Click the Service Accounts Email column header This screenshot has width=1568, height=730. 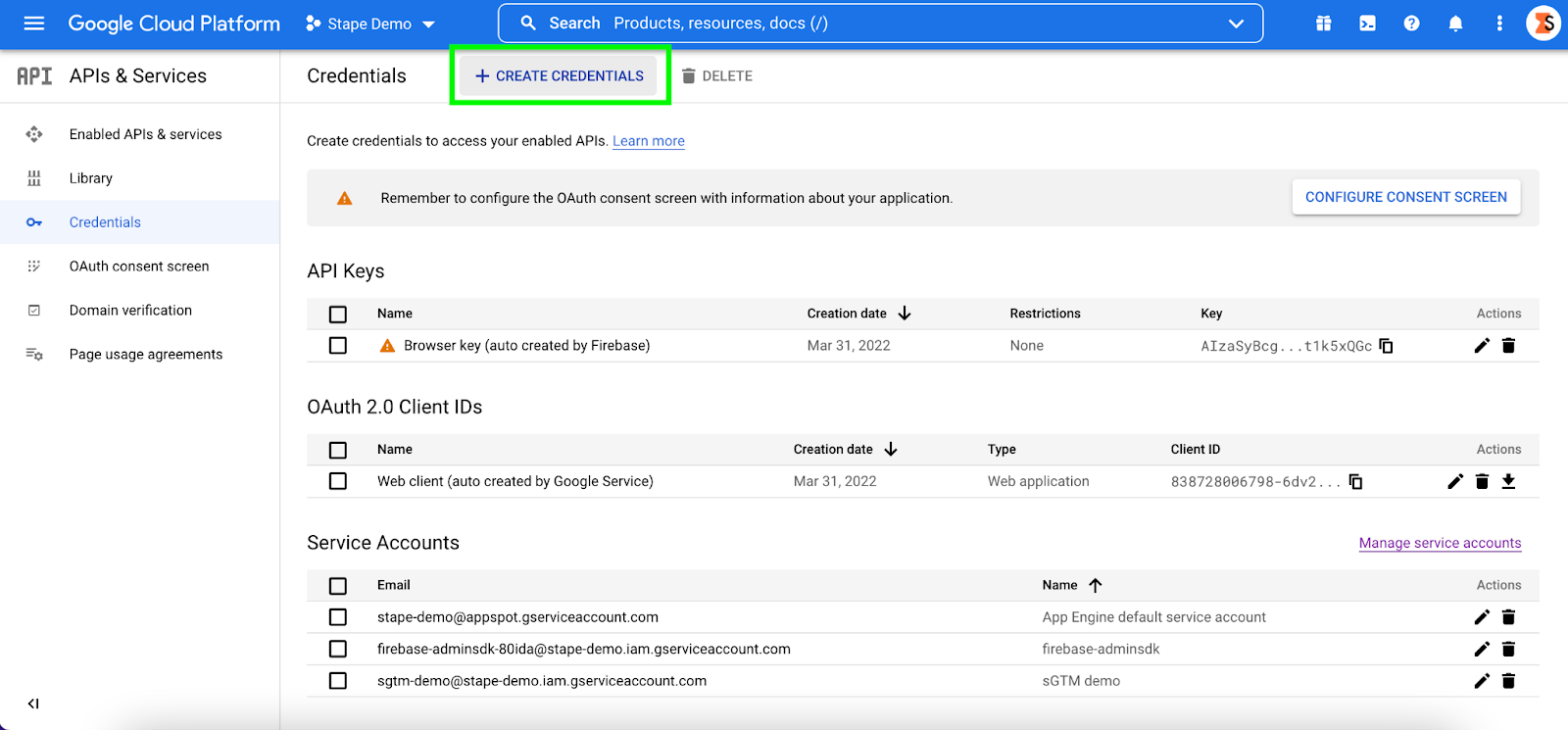394,585
